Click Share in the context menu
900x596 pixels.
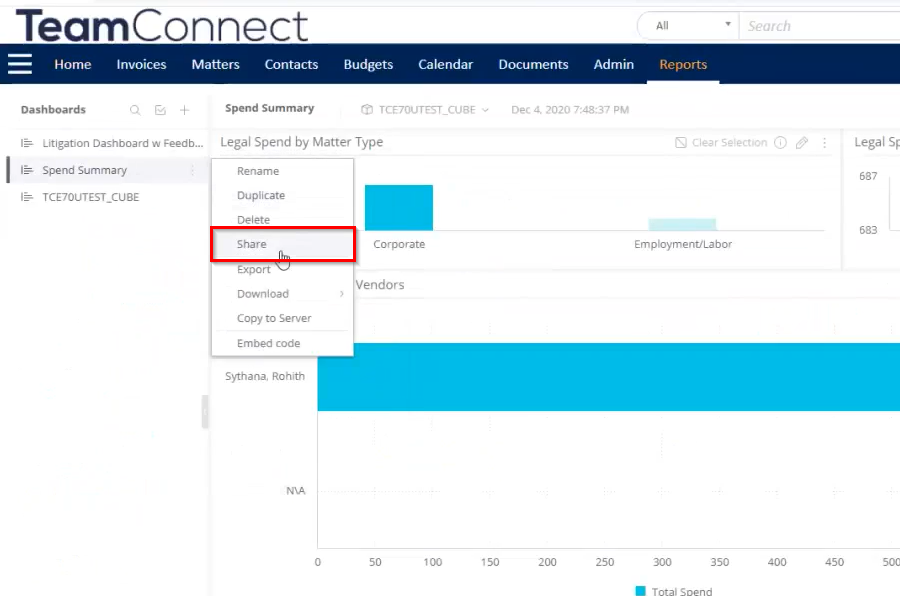[282, 244]
